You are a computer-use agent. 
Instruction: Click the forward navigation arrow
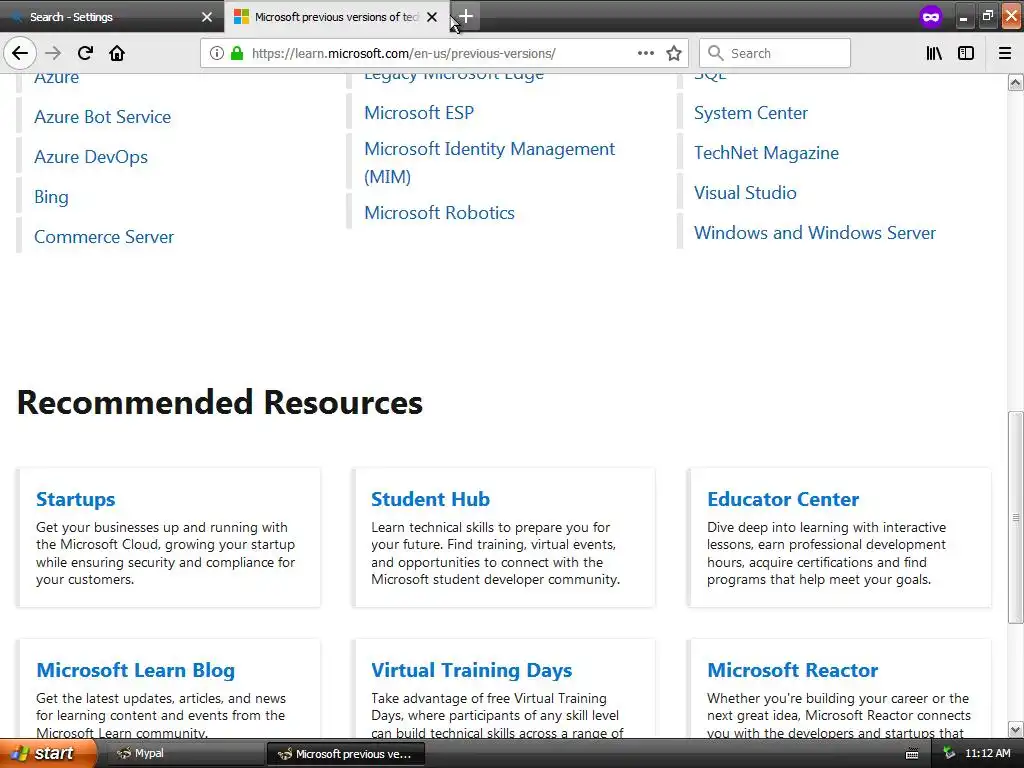pyautogui.click(x=53, y=53)
